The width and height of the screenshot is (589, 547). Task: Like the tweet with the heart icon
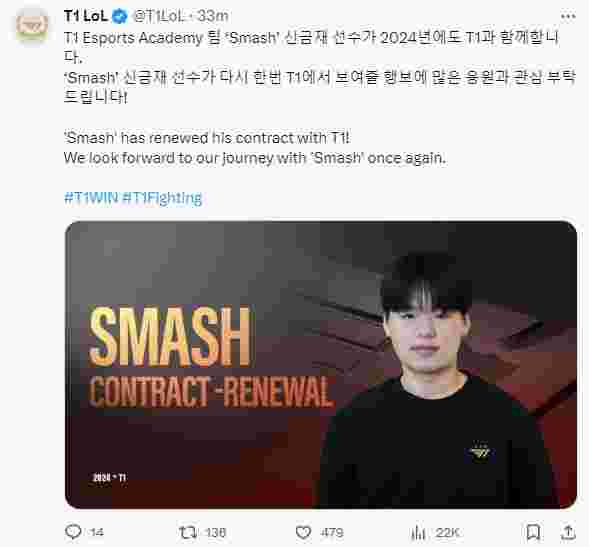tap(303, 532)
